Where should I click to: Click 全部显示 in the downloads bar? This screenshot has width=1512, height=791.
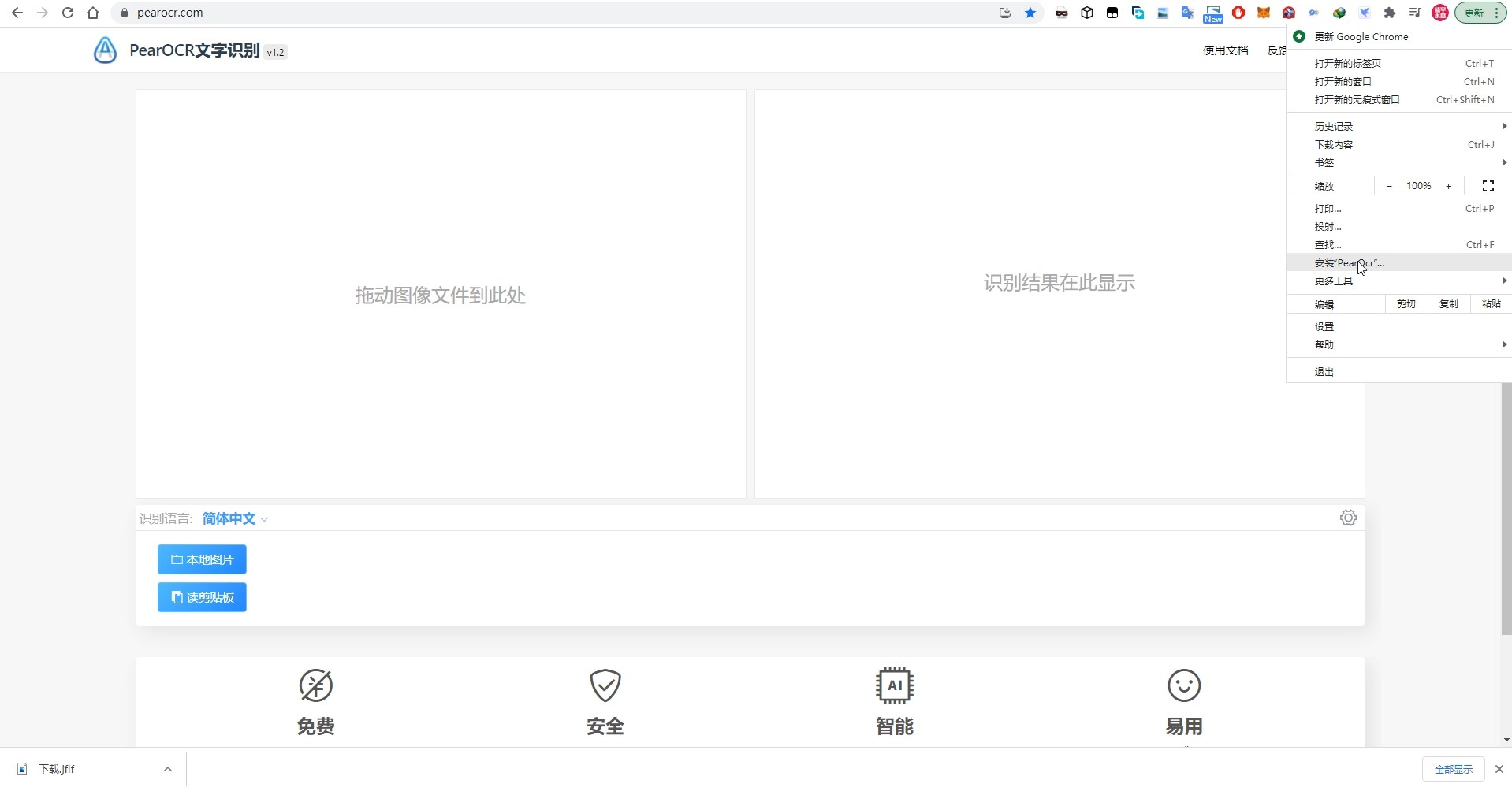(x=1453, y=769)
